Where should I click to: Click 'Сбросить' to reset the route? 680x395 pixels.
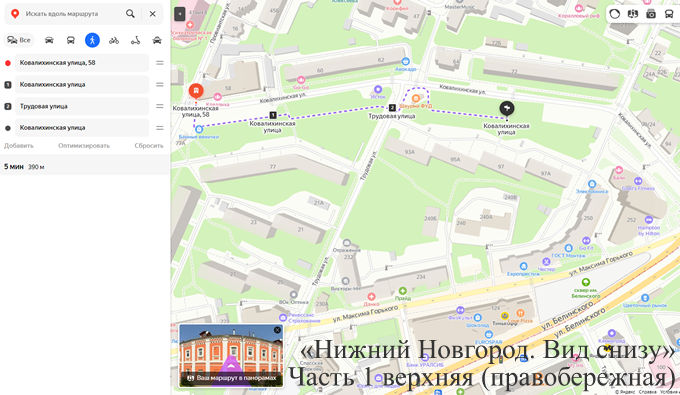click(x=149, y=146)
